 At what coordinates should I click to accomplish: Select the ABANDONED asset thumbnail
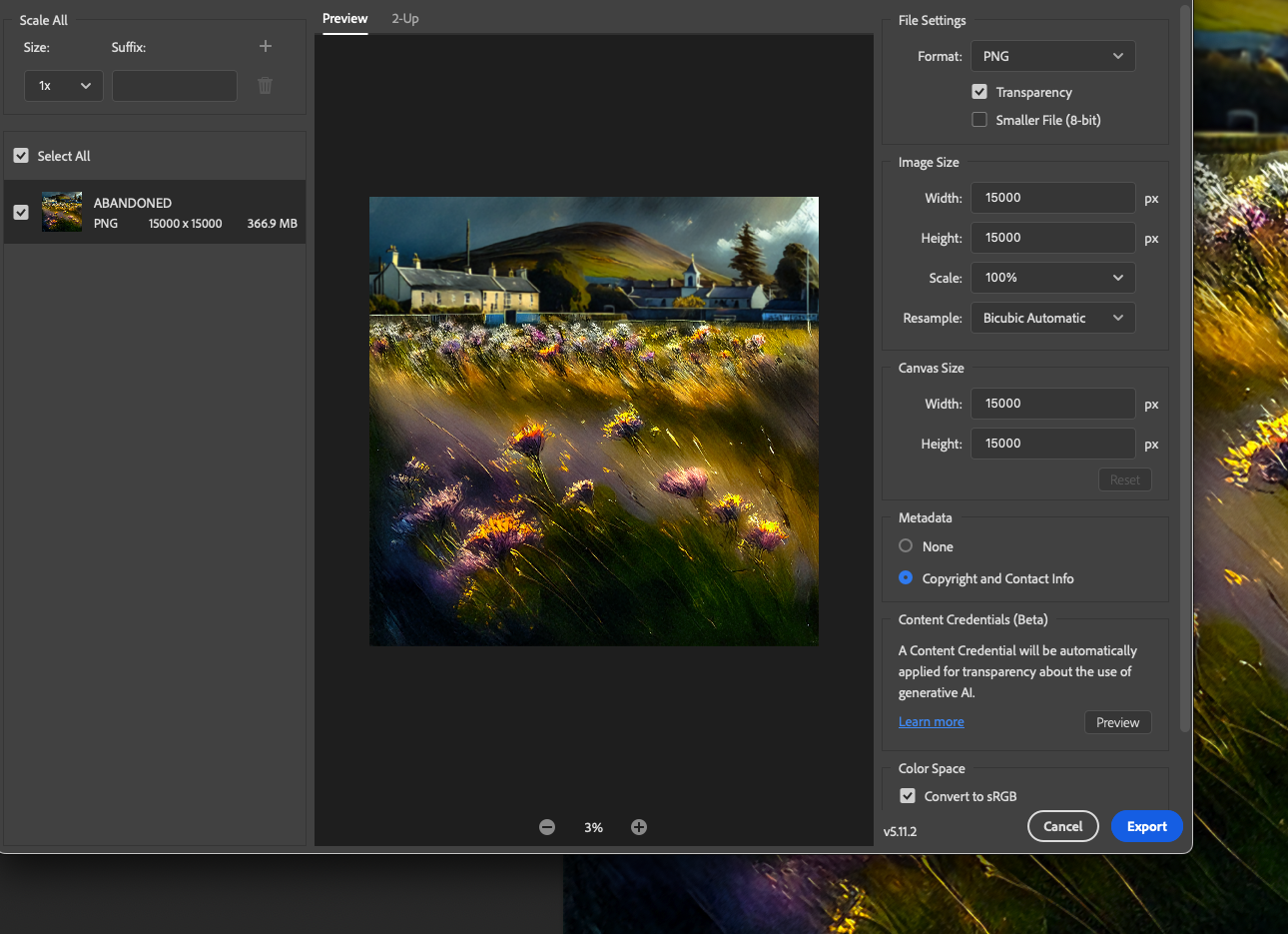62,212
